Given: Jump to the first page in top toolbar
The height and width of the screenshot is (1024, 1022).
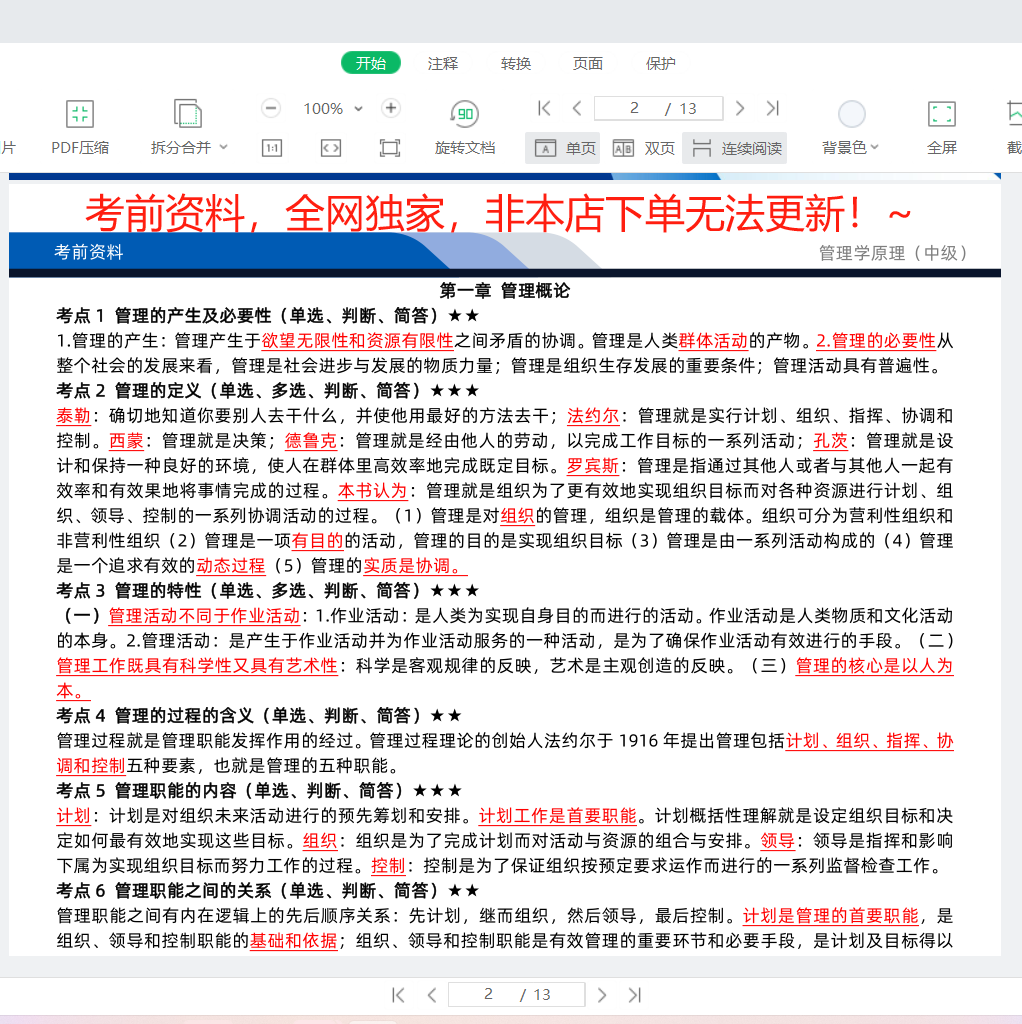Looking at the screenshot, I should coord(543,108).
